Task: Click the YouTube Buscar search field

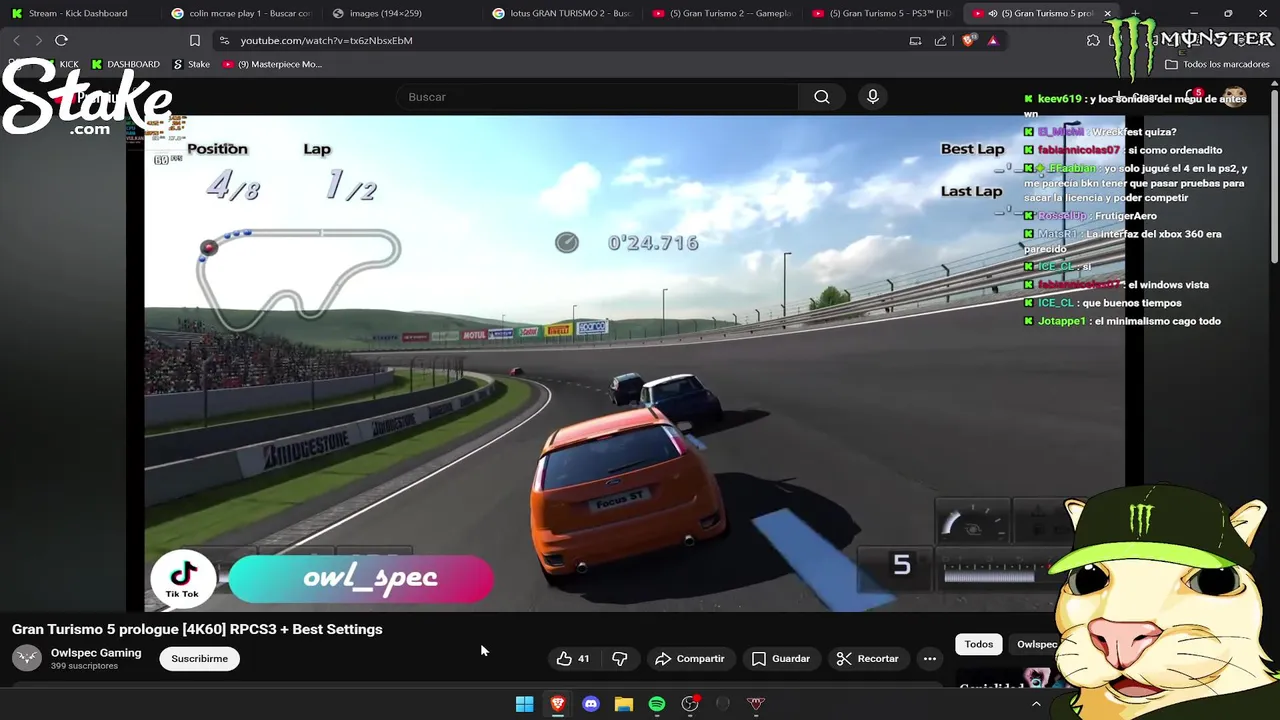Action: click(x=598, y=97)
